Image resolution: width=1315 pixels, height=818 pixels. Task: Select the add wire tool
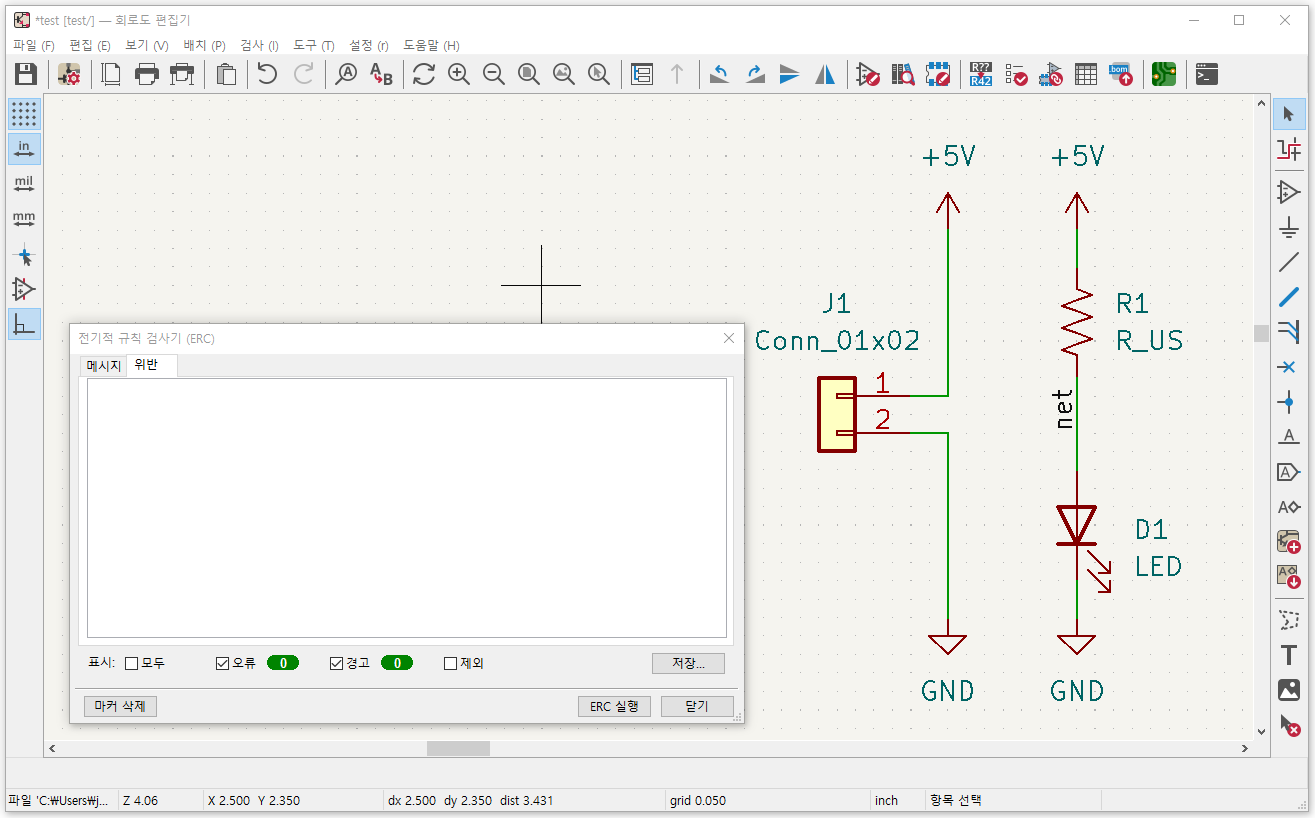coord(1289,262)
